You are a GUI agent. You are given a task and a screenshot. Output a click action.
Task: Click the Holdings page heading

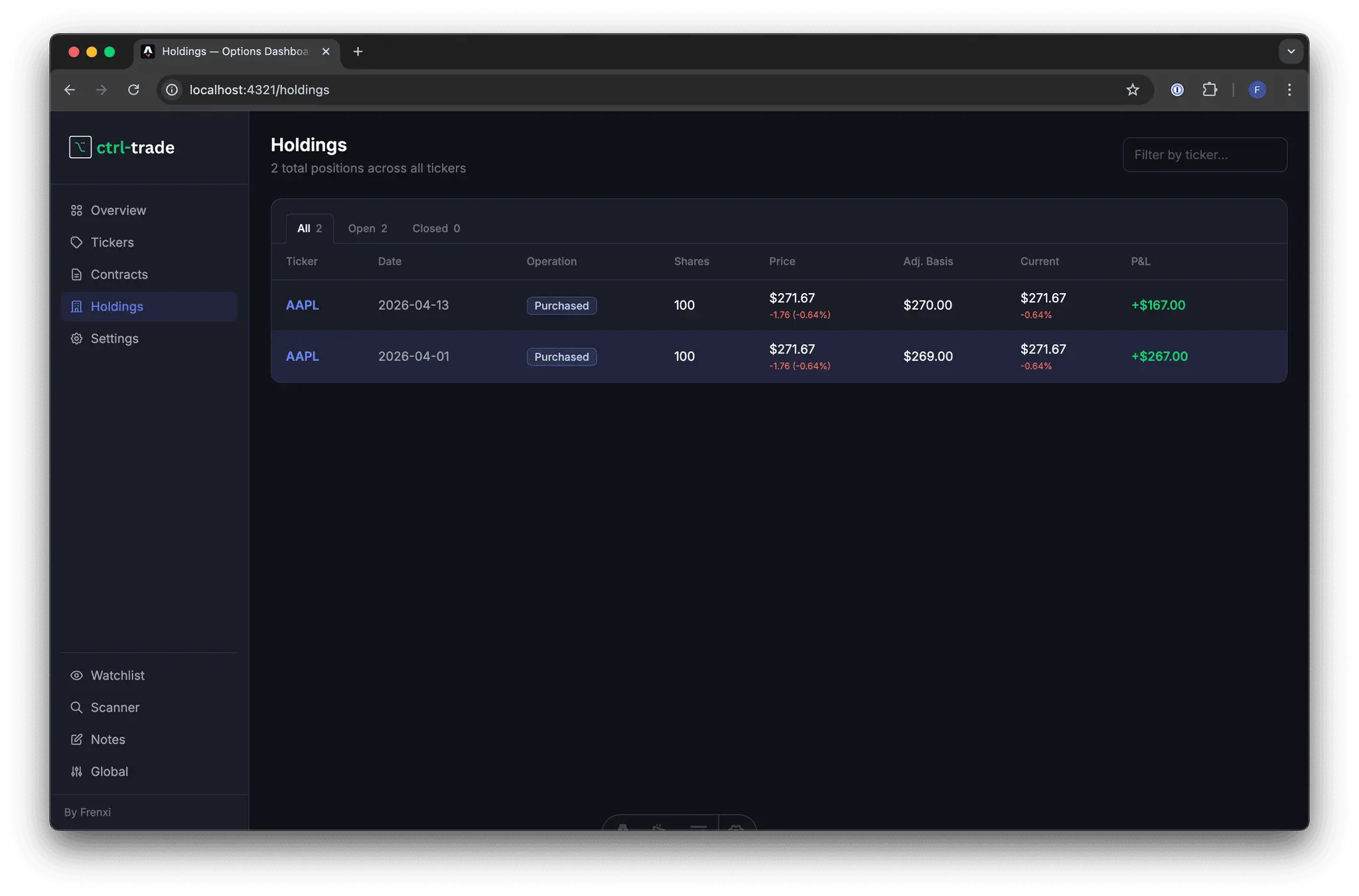309,145
